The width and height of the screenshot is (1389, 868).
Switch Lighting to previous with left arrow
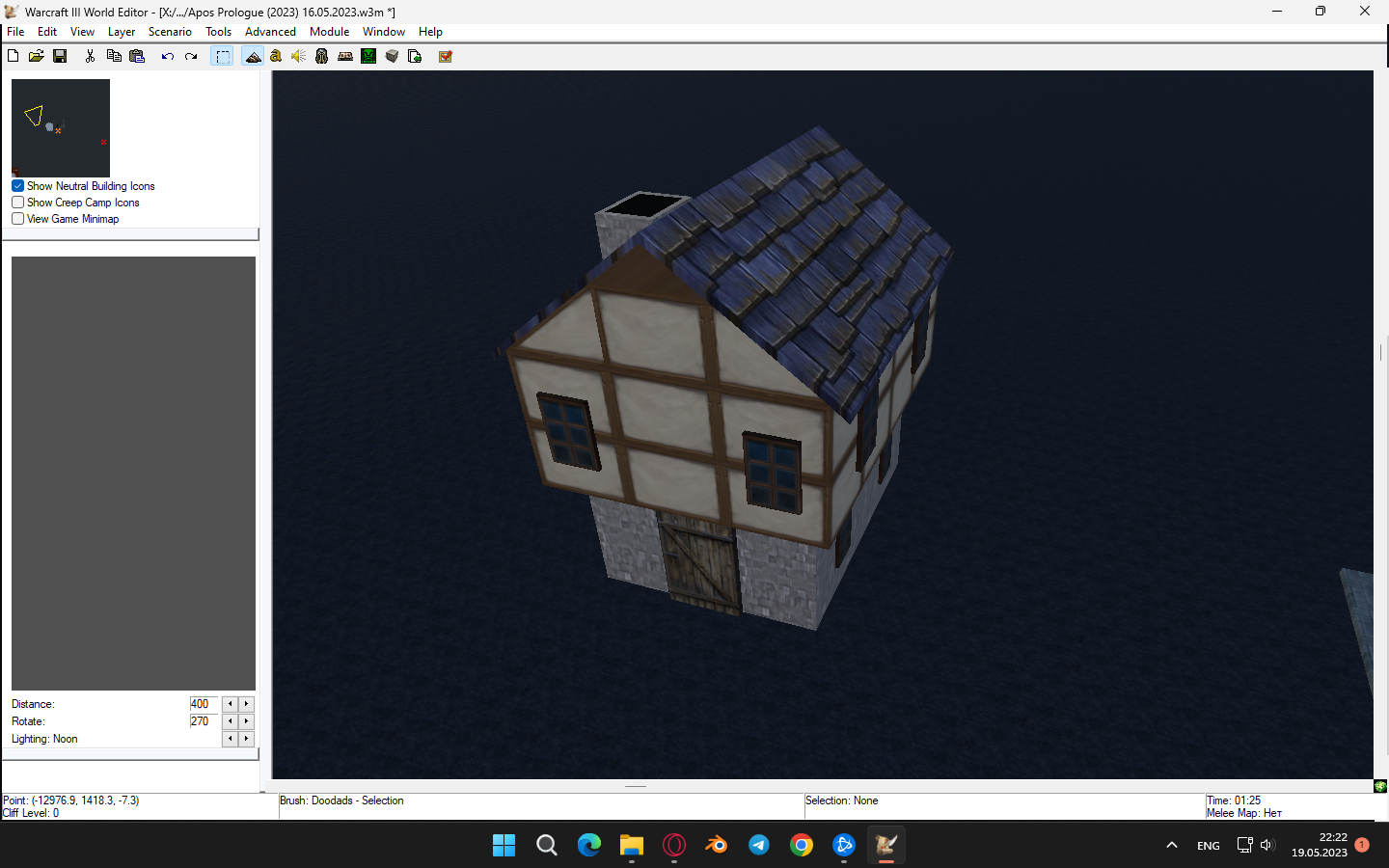(230, 739)
